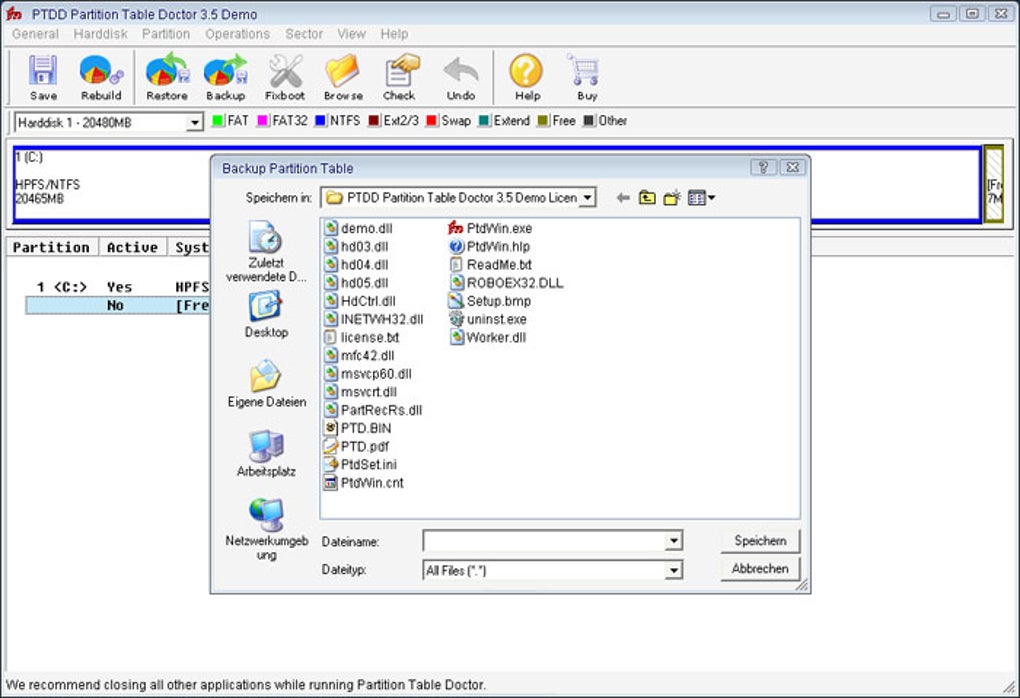Select the PtdSet.ini file
The height and width of the screenshot is (698, 1020).
pos(360,464)
